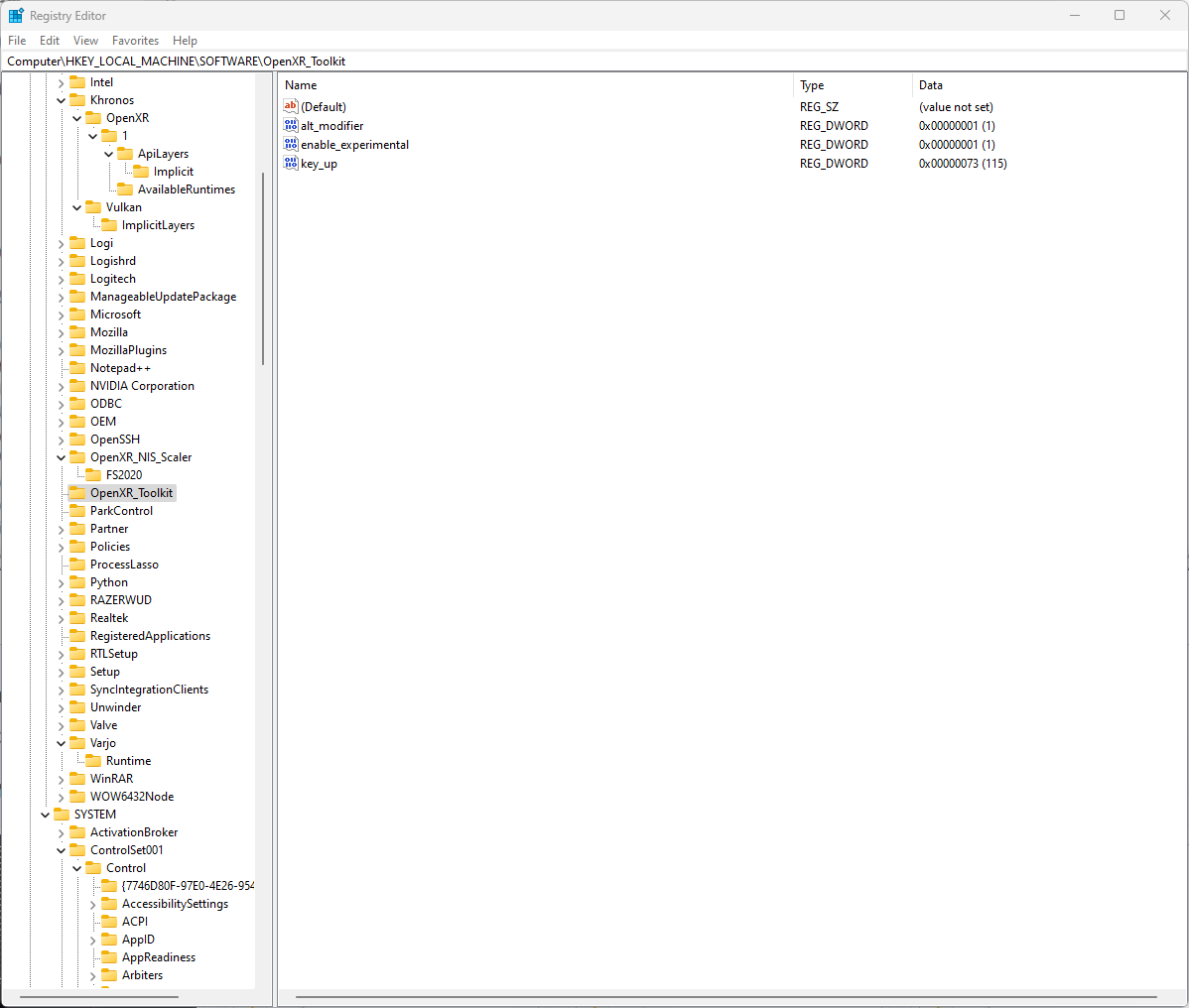Expand the Microsoft key

[62, 315]
